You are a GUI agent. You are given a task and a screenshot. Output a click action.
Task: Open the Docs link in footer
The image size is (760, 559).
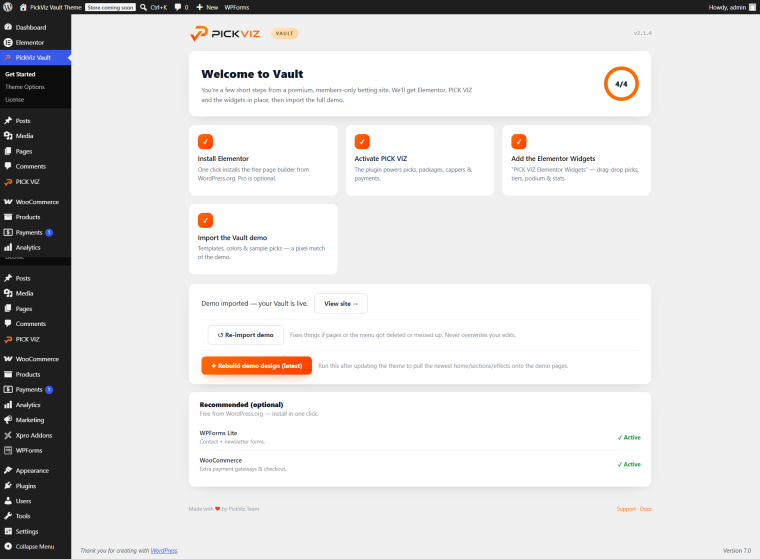pos(646,509)
